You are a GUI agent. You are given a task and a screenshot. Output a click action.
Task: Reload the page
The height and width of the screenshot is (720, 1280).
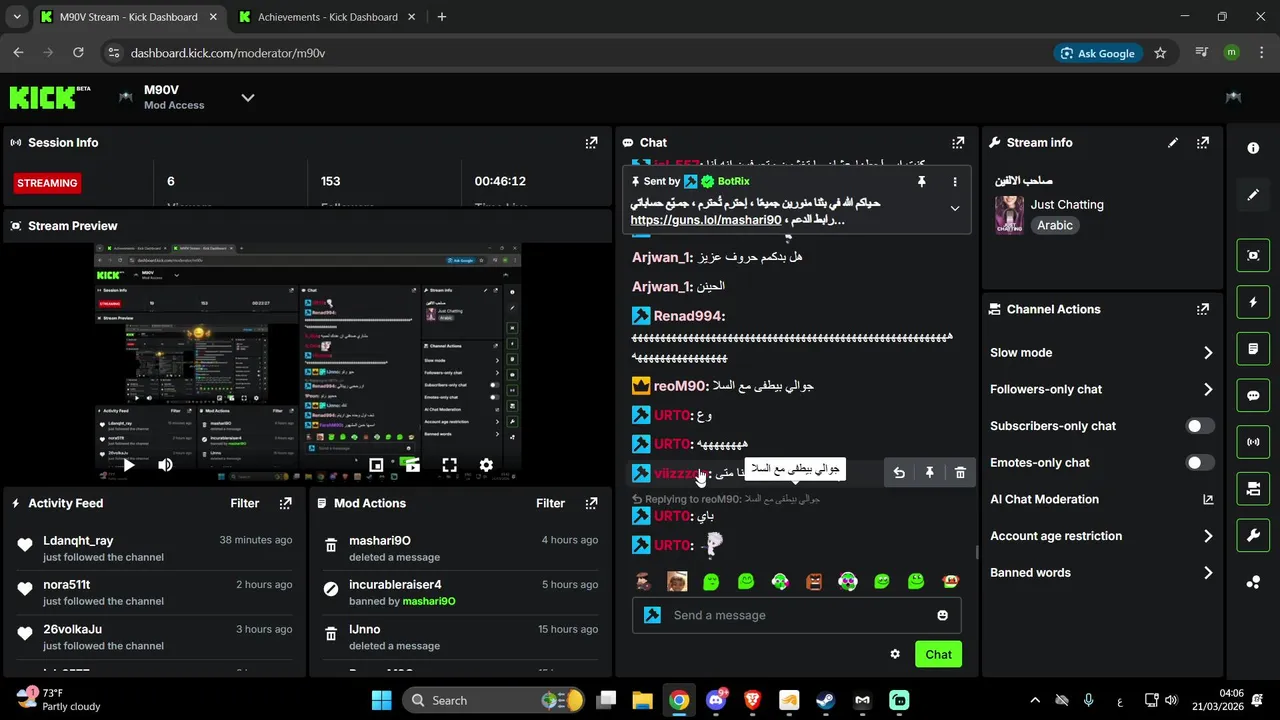(x=76, y=53)
